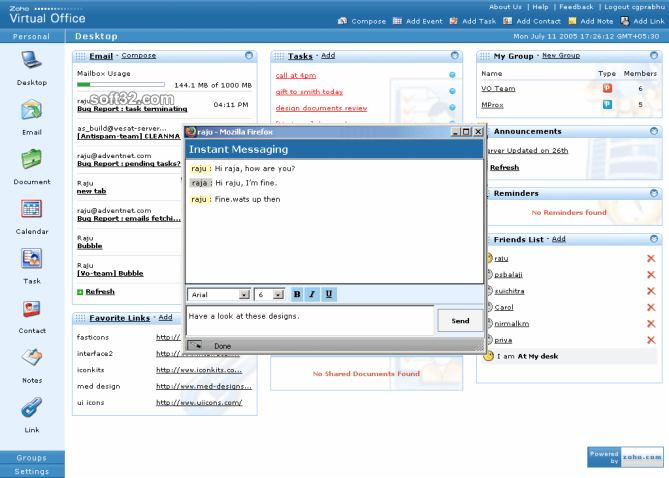Screen dimensions: 669x478
Task: Switch to the Personal tab
Action: (31, 36)
